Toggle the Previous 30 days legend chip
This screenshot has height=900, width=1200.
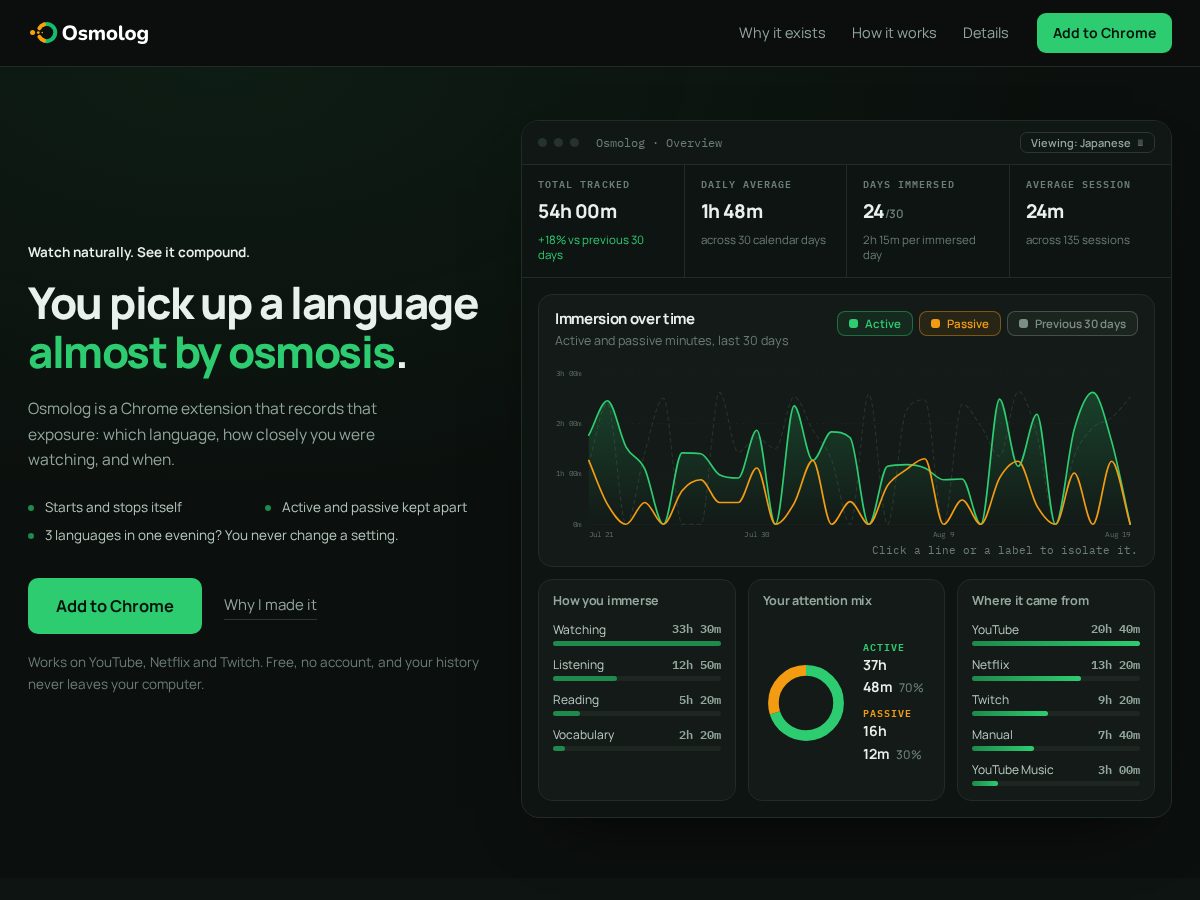(x=1072, y=324)
